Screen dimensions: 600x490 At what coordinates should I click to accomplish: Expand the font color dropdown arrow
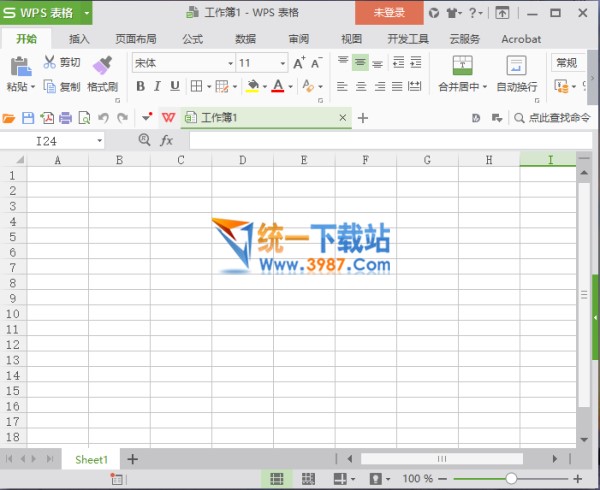coord(290,87)
